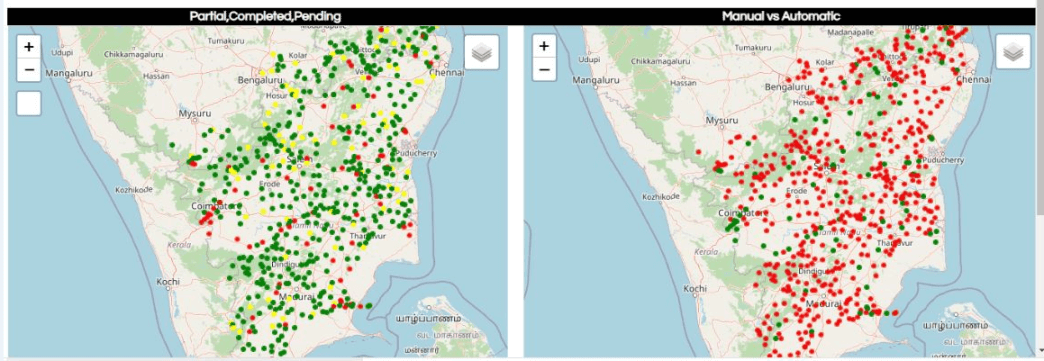Open layers control on Manual vs Automatic map
This screenshot has width=1044, height=361.
point(1013,52)
